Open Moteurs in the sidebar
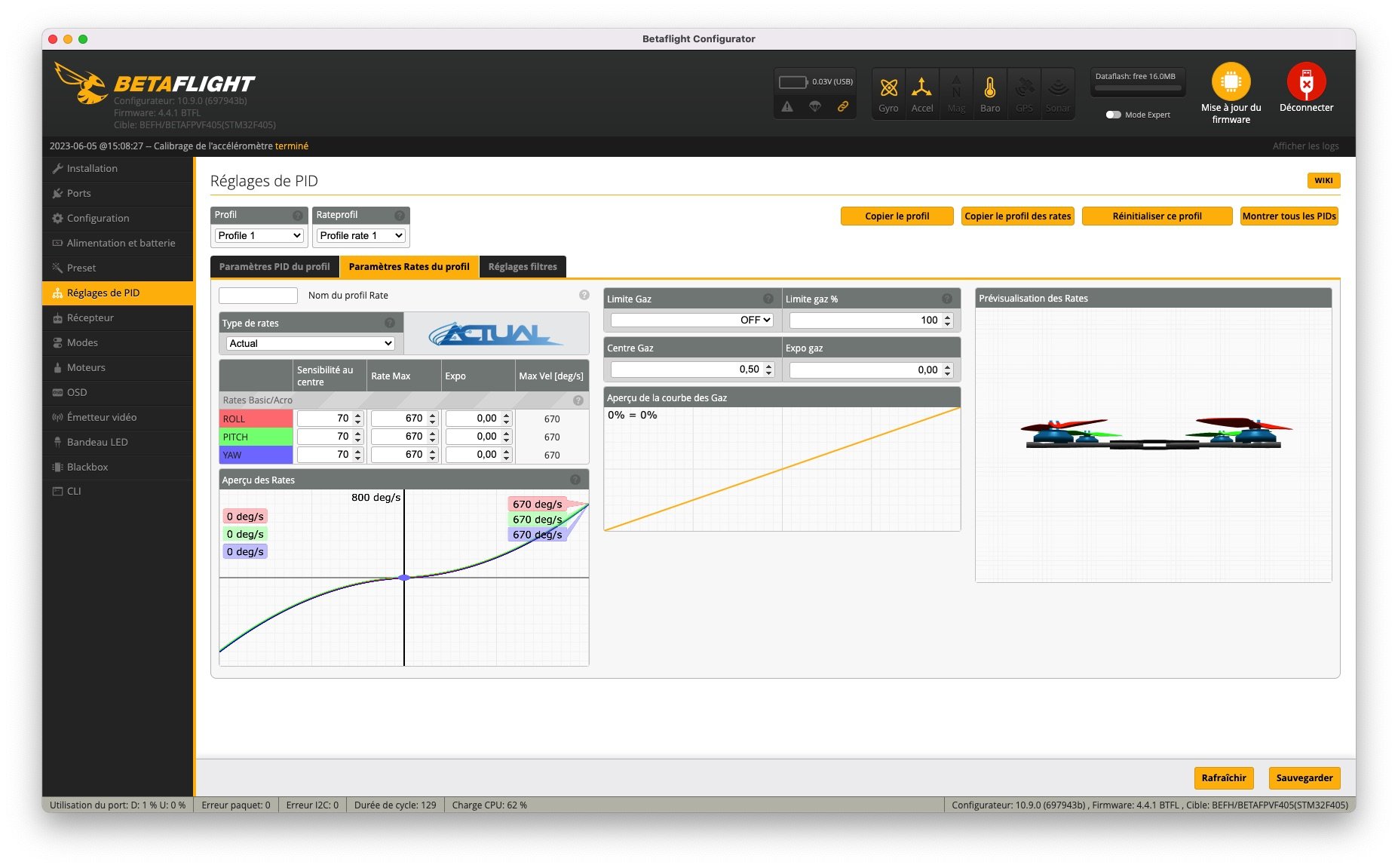1398x868 pixels. (118, 367)
